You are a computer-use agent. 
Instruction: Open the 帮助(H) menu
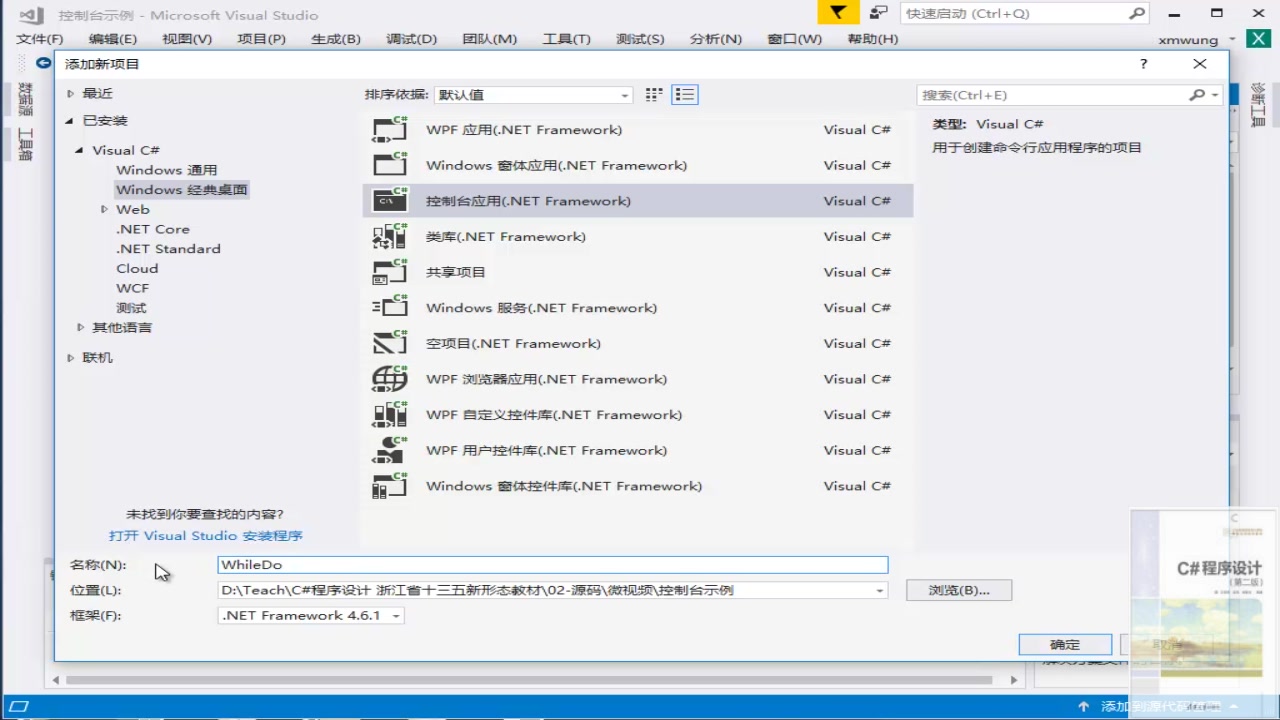point(873,39)
